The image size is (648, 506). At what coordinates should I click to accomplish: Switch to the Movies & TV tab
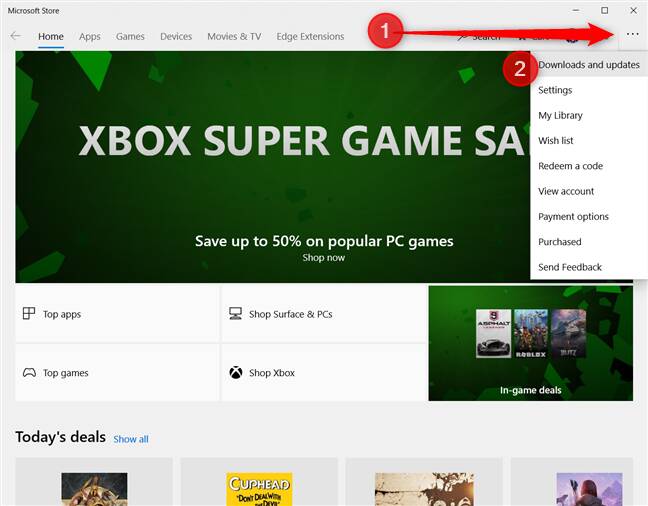[x=234, y=37]
